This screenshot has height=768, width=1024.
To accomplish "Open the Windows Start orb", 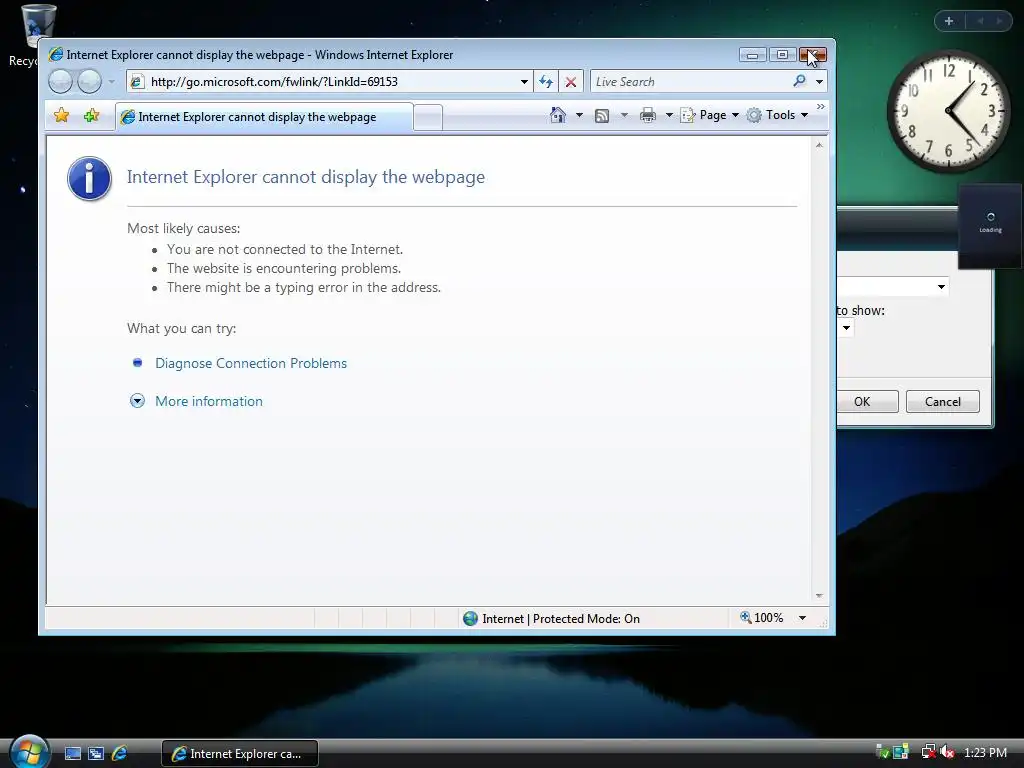I will point(29,752).
